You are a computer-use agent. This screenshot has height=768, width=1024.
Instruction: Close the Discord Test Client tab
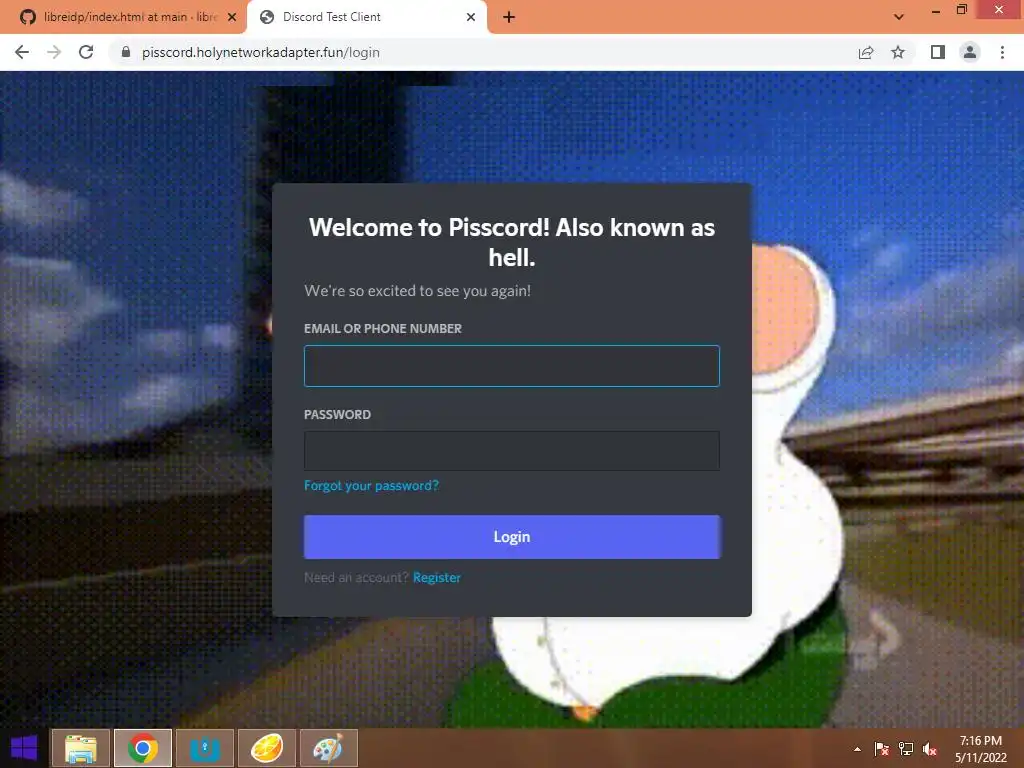[x=471, y=17]
